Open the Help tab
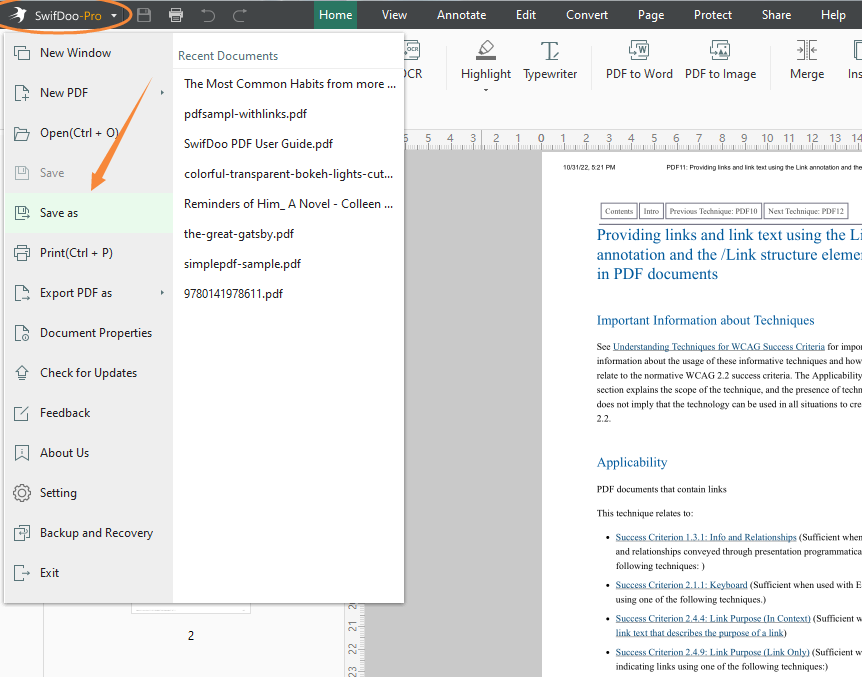 point(833,15)
